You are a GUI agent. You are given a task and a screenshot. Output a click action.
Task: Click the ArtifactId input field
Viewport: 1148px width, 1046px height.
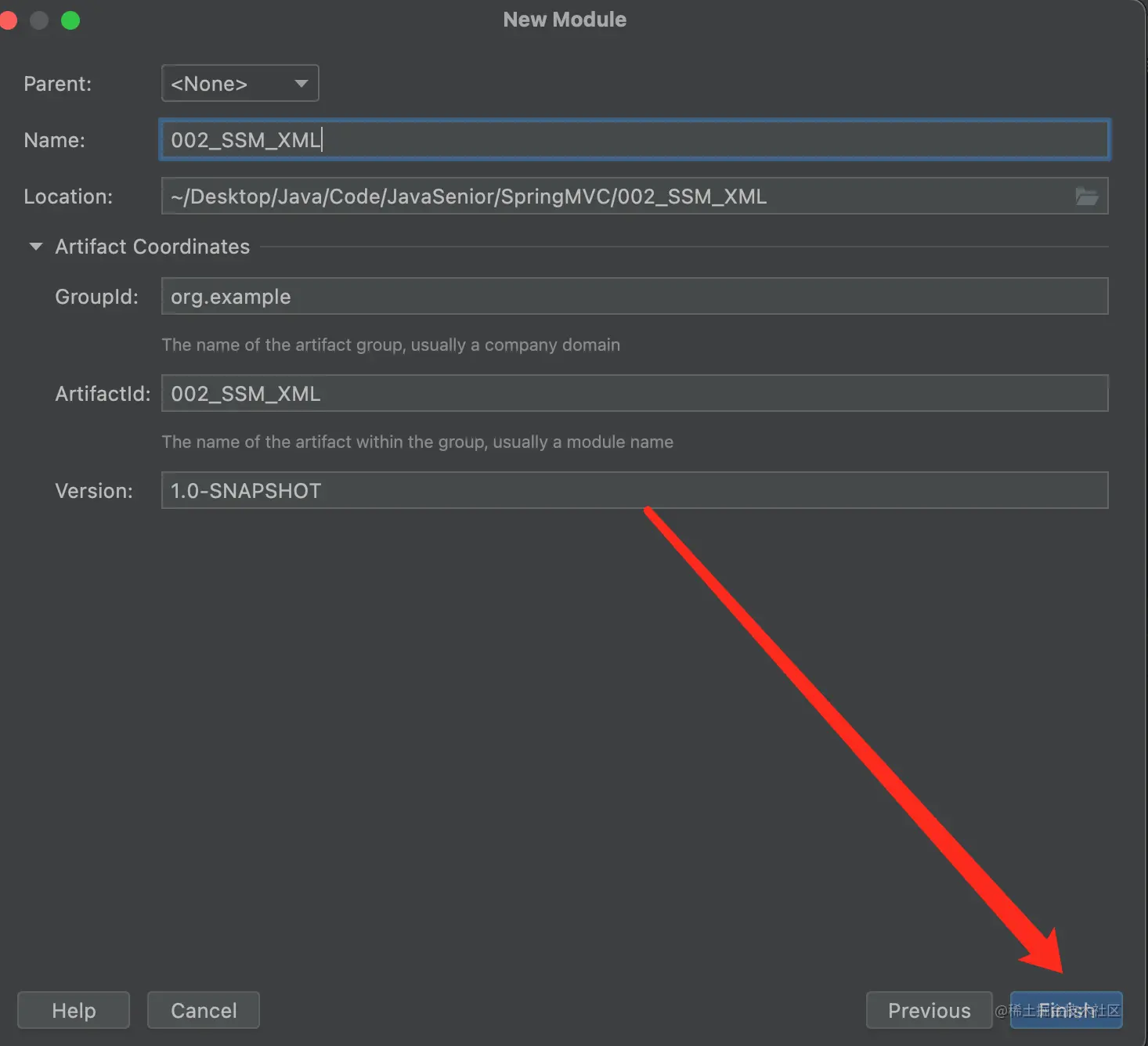(634, 393)
